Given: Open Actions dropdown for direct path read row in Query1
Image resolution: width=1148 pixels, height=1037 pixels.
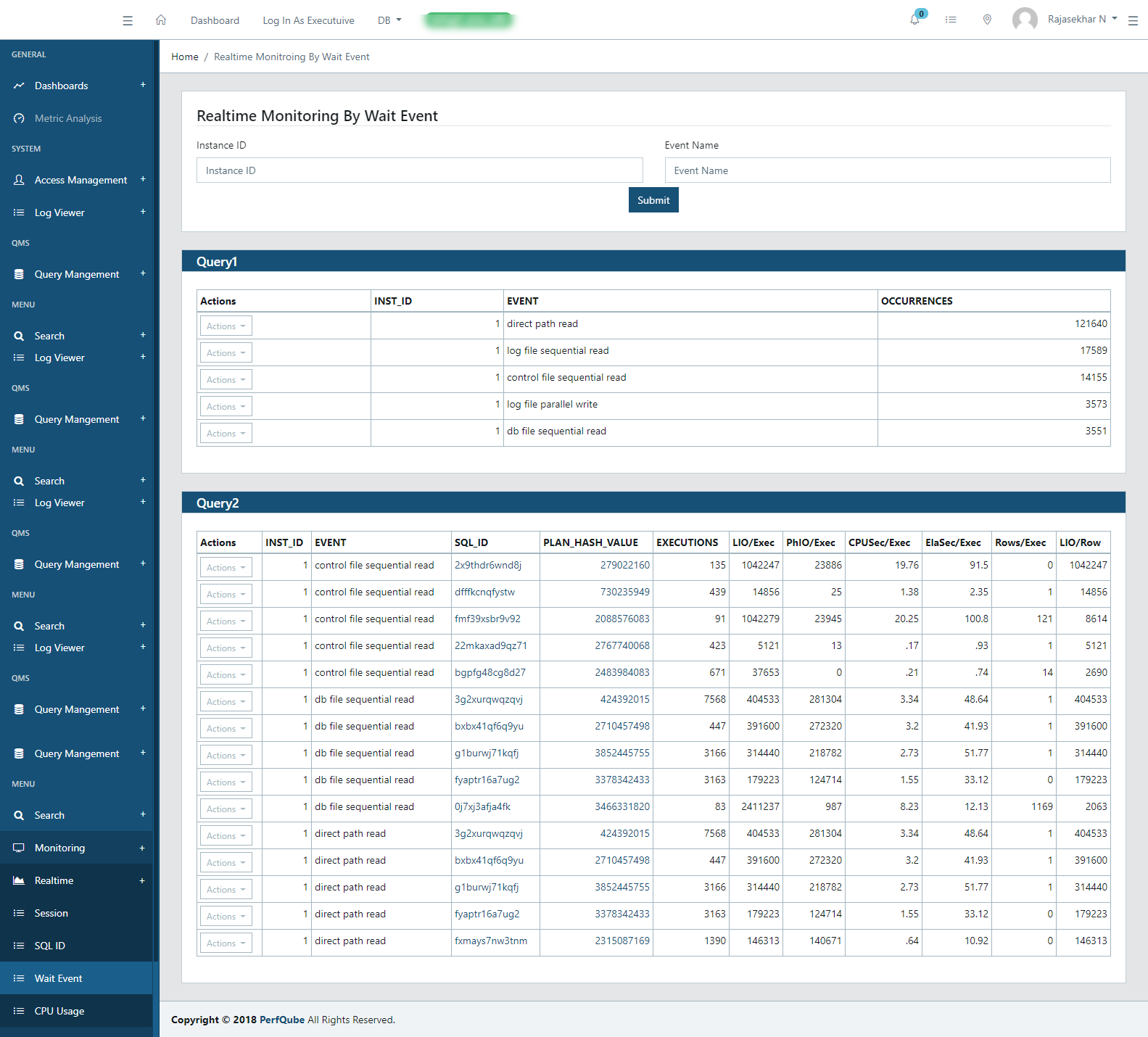Looking at the screenshot, I should 226,326.
